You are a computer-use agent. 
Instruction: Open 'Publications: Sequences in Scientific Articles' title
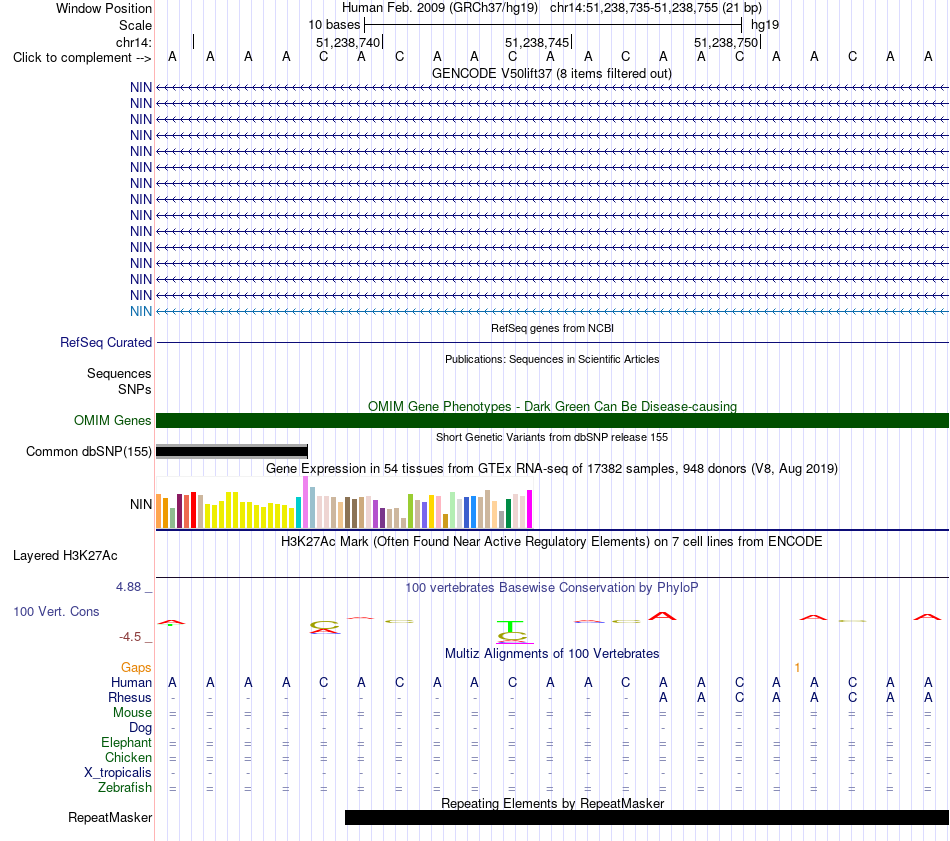[552, 359]
